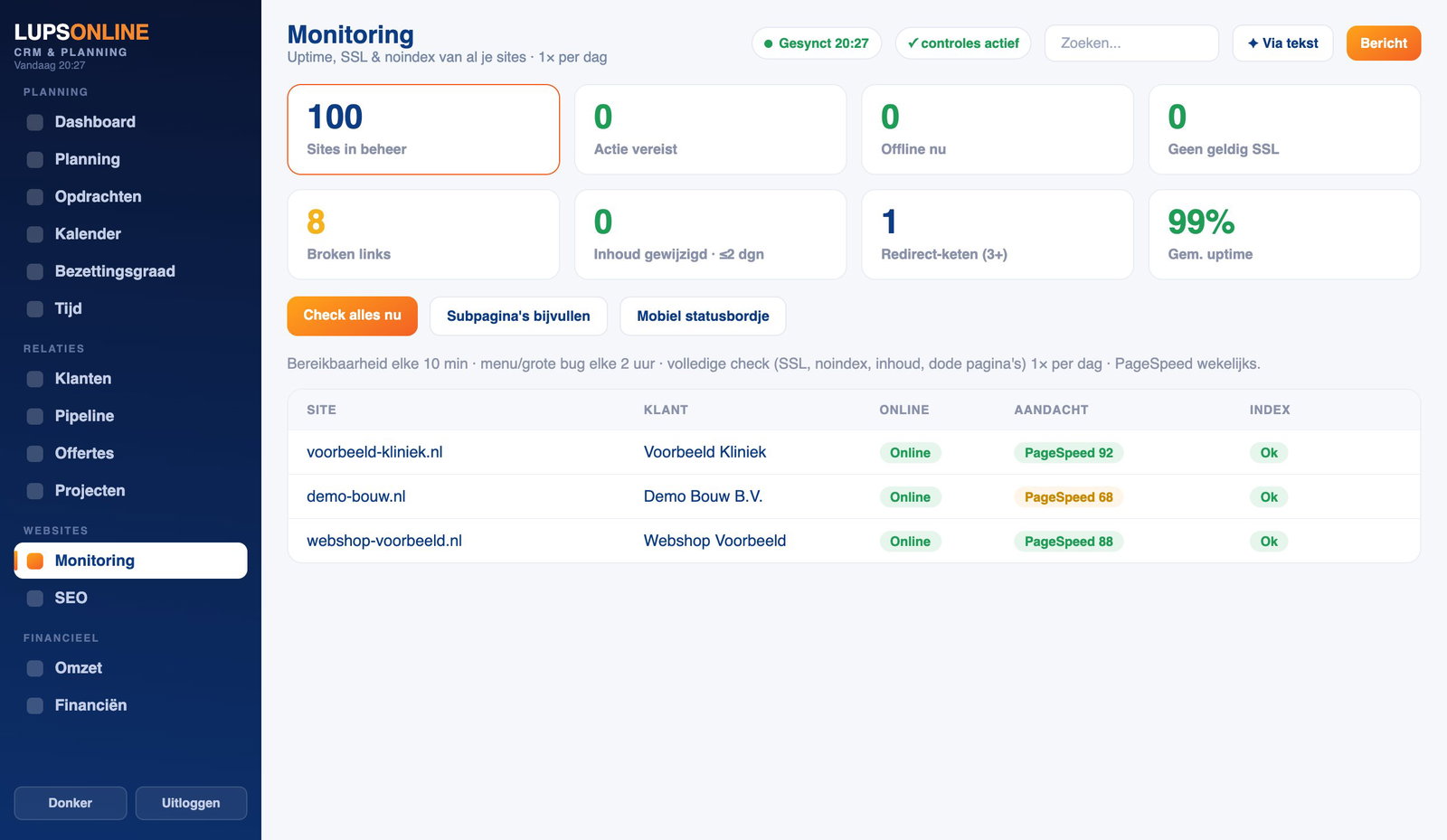Image resolution: width=1447 pixels, height=840 pixels.
Task: Select the Actie vereist card
Action: [x=711, y=129]
